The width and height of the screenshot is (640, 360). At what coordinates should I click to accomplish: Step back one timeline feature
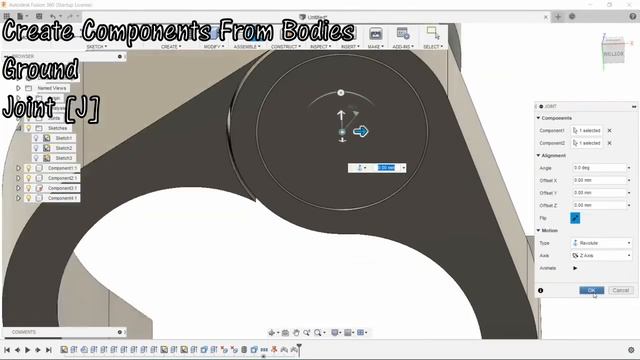[x=17, y=350]
